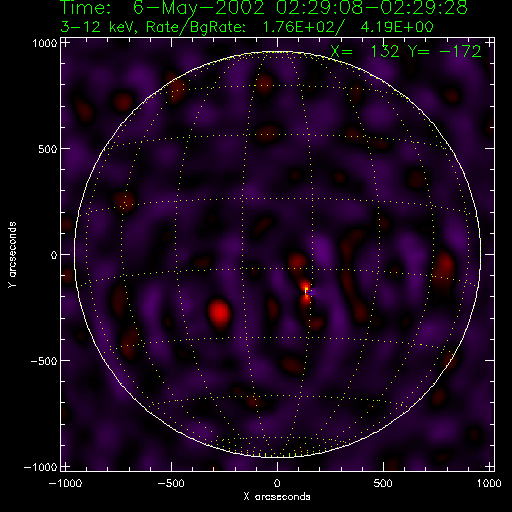Click the background rate value 4.19E+00
This screenshot has height=512, width=512.
pyautogui.click(x=397, y=27)
